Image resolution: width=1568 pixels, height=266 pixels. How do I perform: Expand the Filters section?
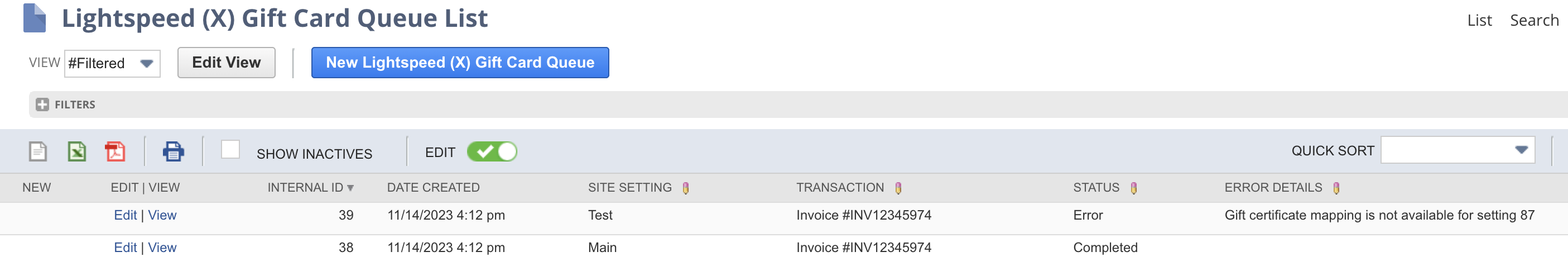coord(42,105)
